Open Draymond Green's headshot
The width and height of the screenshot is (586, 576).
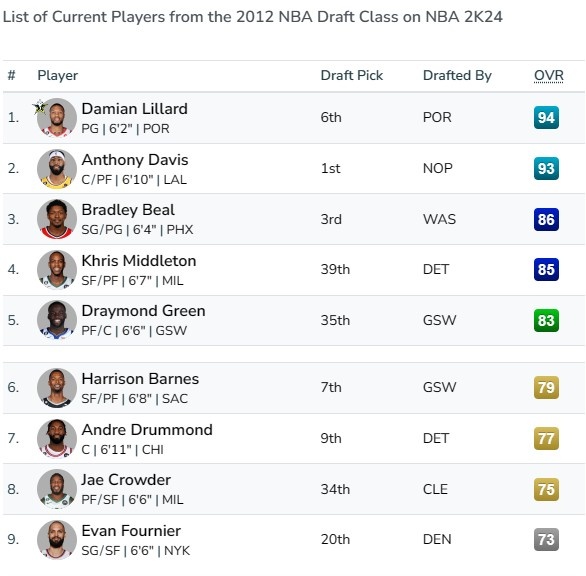coord(57,320)
